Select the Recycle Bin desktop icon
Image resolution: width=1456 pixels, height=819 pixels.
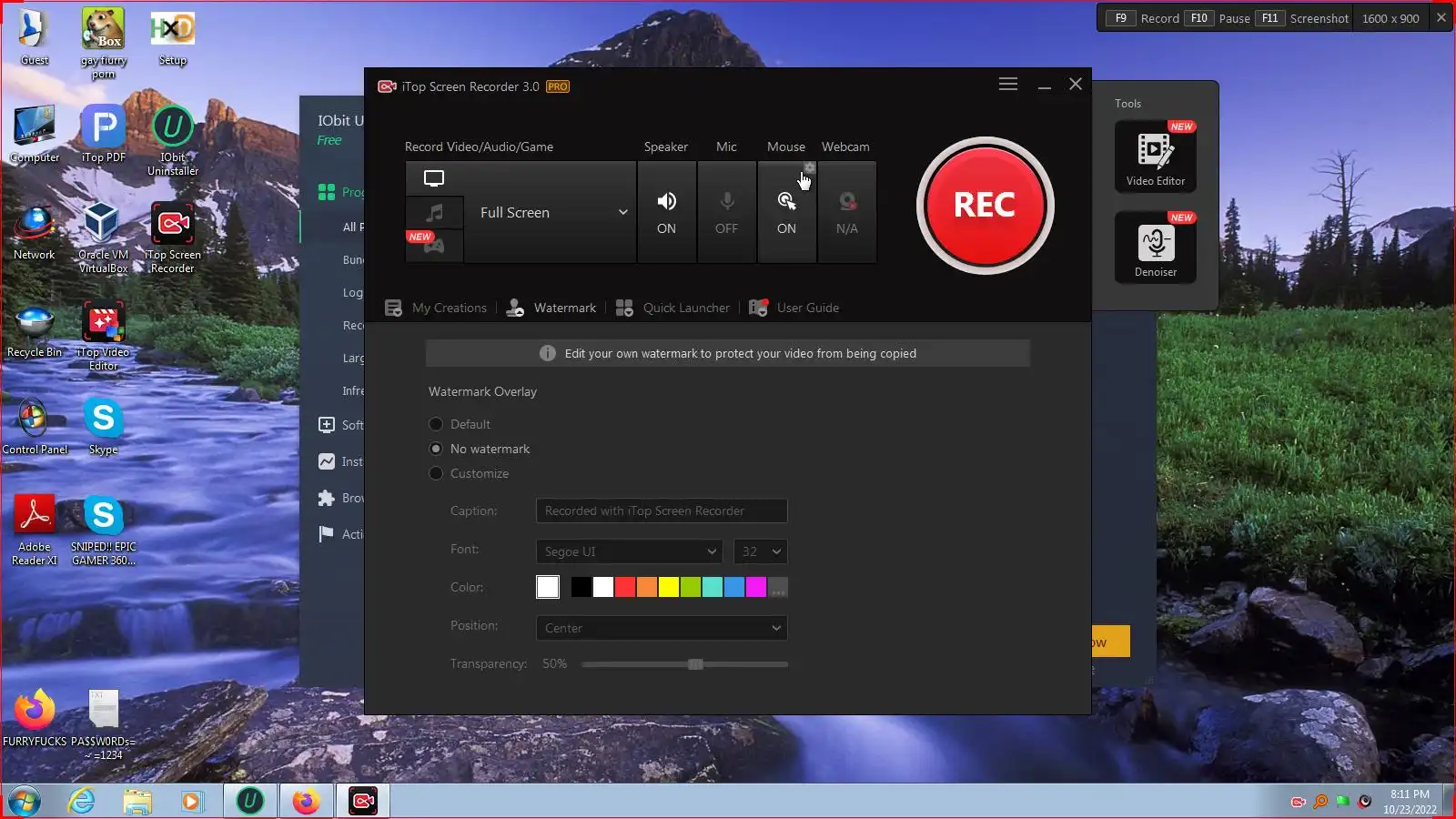click(35, 329)
